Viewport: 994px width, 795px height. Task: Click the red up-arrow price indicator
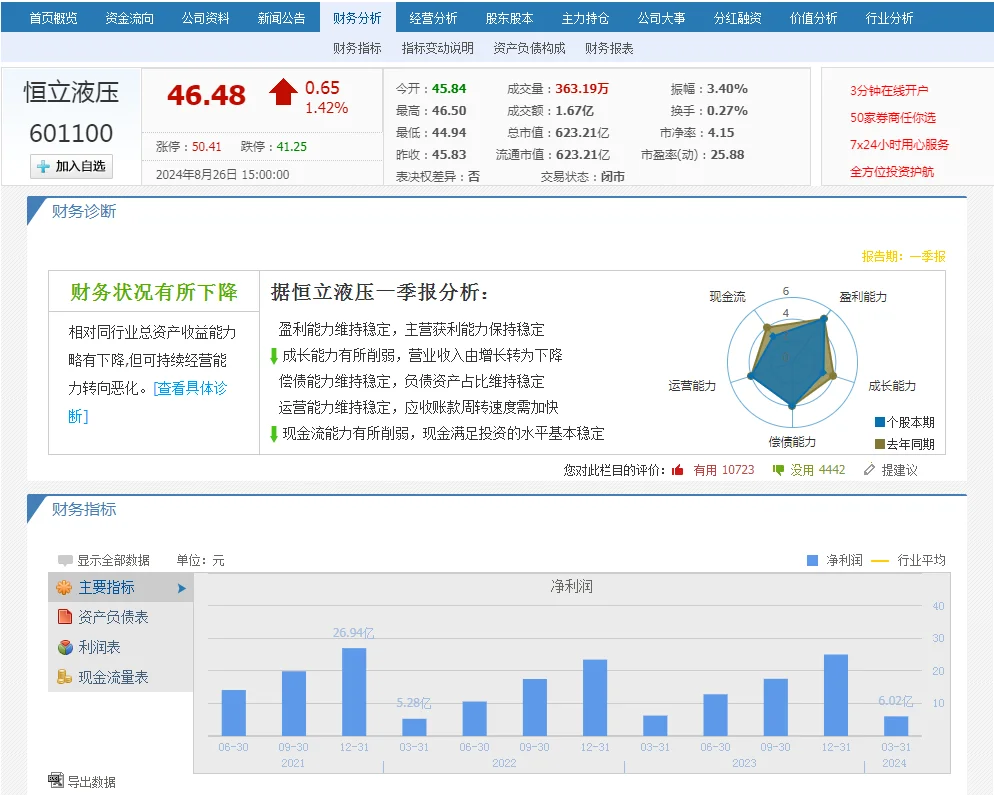click(x=283, y=92)
